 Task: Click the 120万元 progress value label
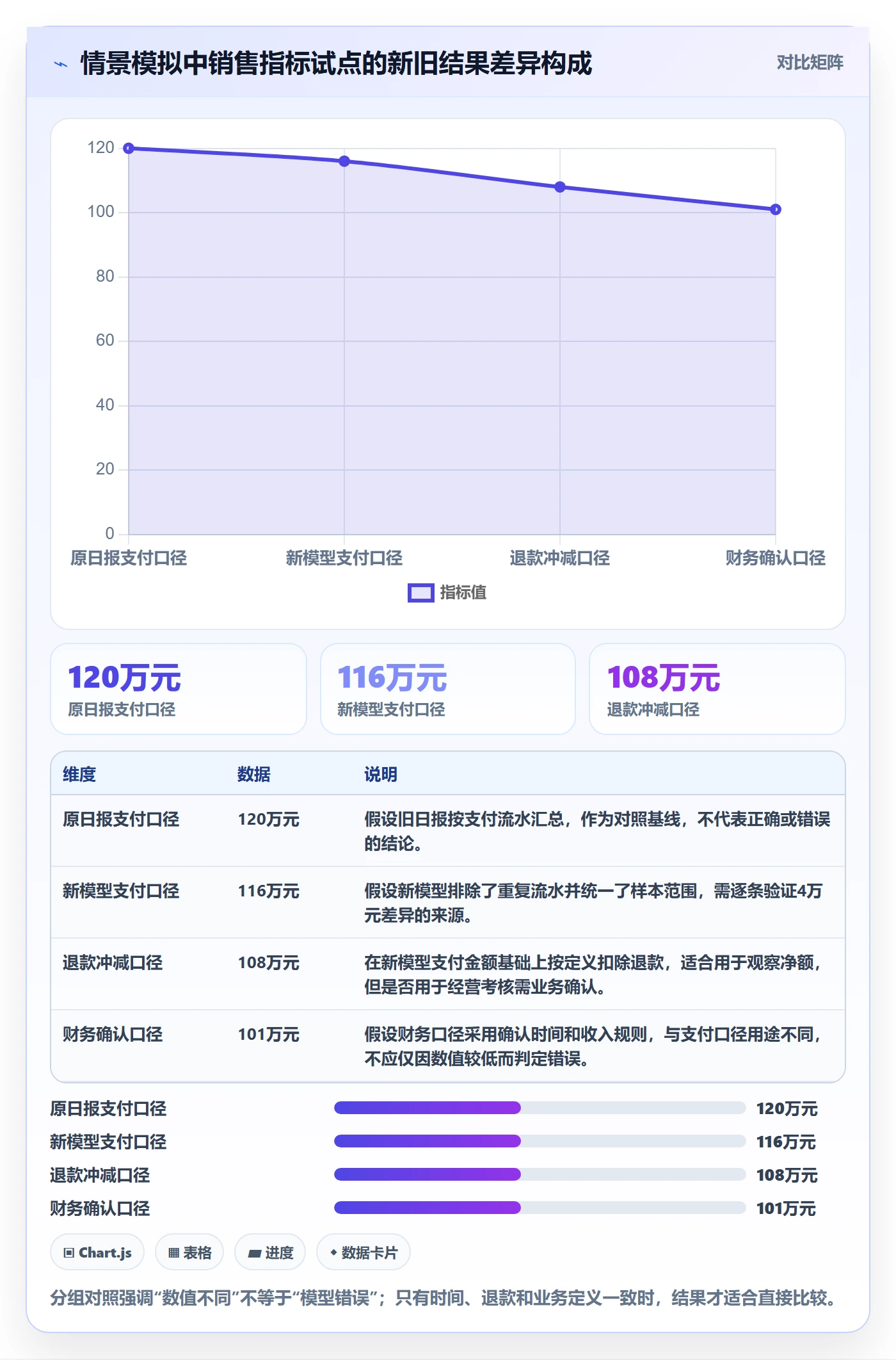click(x=787, y=1108)
